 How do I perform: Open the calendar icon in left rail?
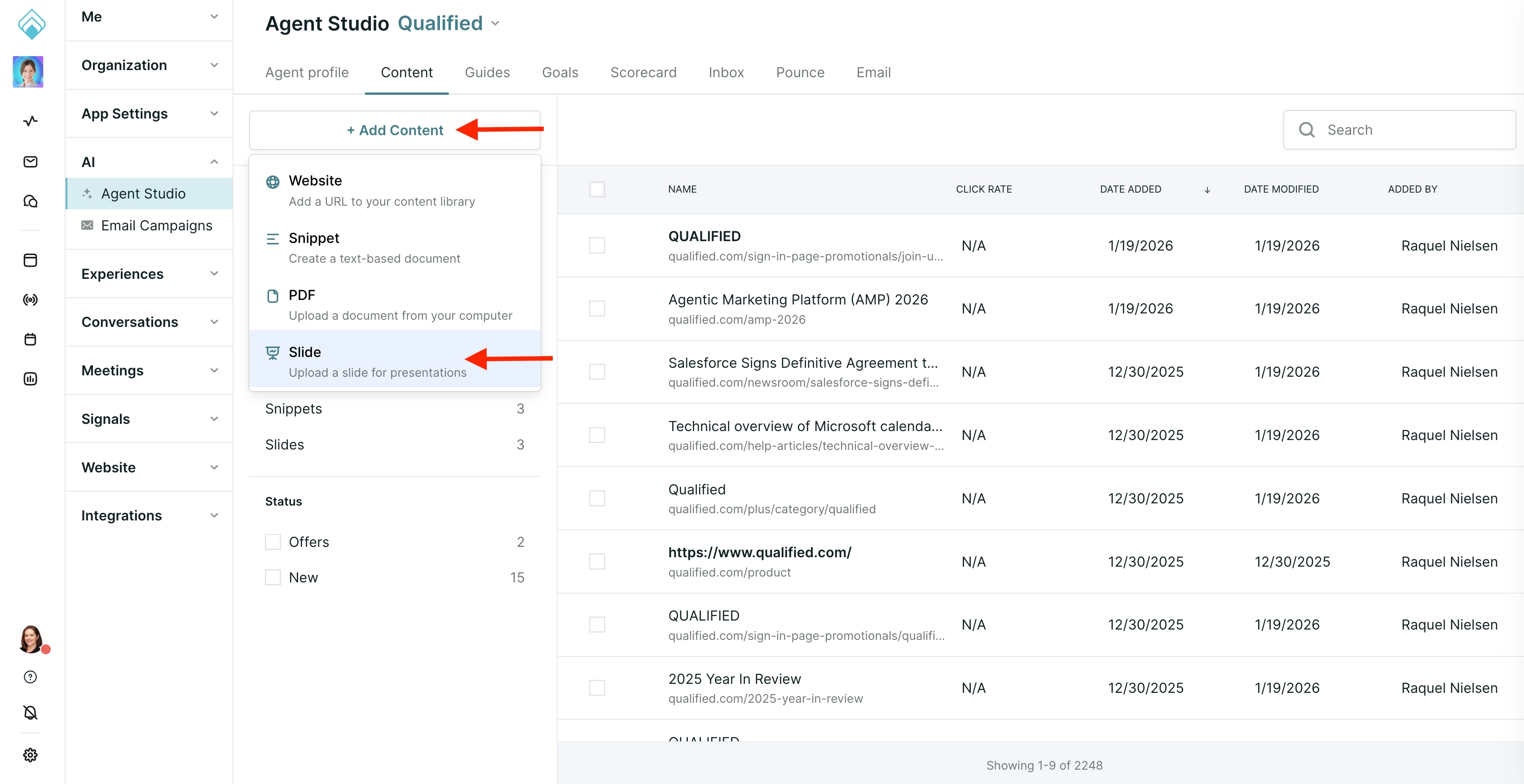click(x=30, y=339)
